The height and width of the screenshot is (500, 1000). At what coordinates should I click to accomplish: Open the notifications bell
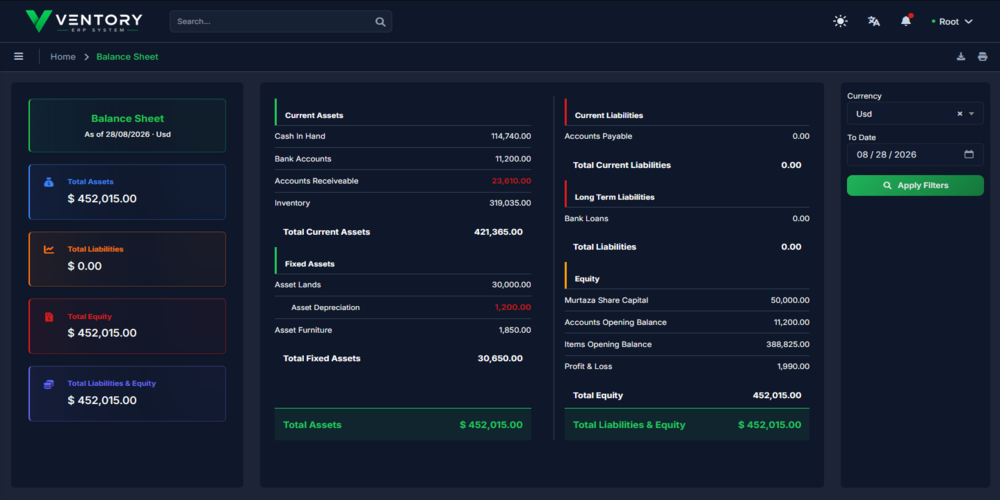point(906,21)
